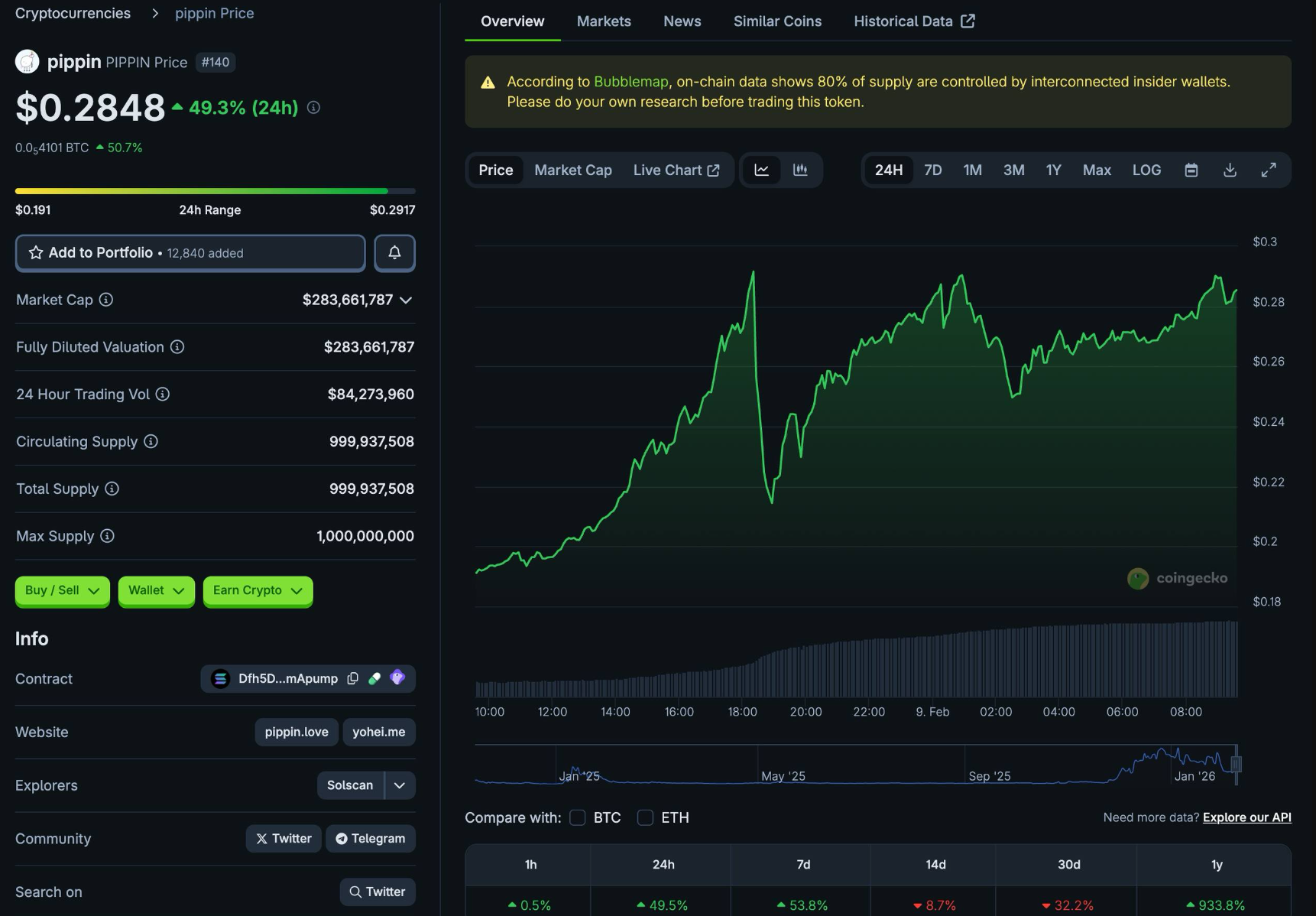The image size is (1316, 916).
Task: Expand the Earn Crypto dropdown
Action: tap(258, 590)
